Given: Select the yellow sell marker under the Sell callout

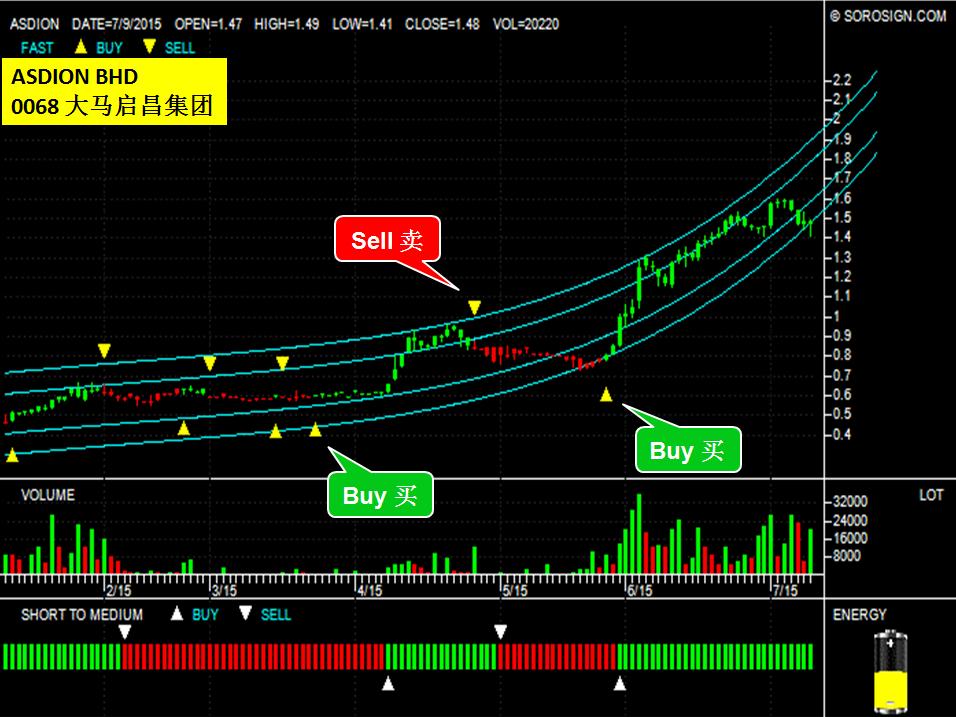Looking at the screenshot, I should 474,307.
